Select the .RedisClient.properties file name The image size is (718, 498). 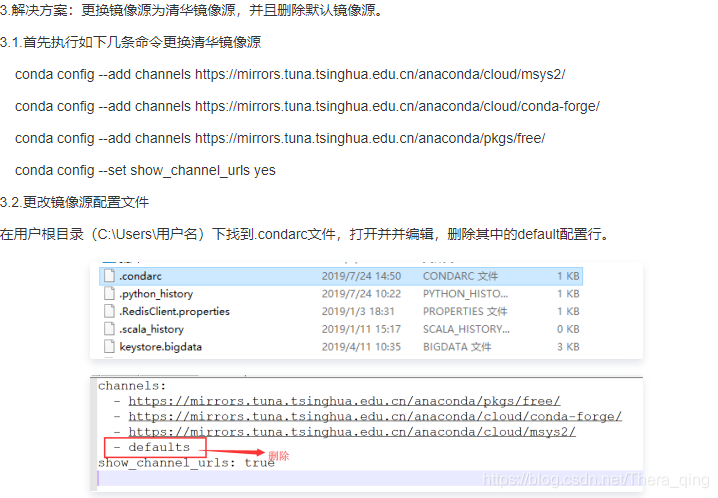pyautogui.click(x=174, y=311)
